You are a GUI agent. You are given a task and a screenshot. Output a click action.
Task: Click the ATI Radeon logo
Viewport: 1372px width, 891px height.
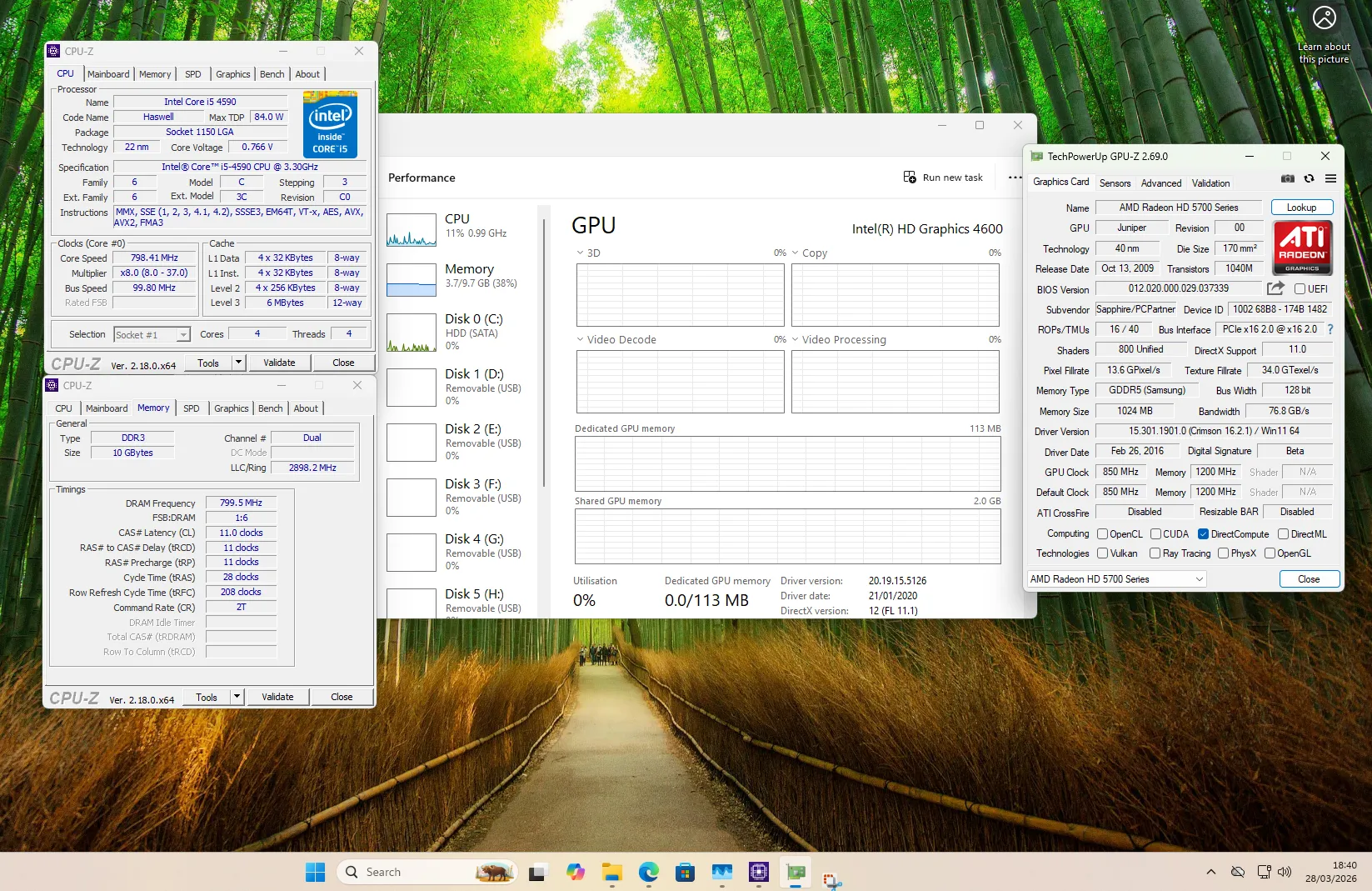point(1302,248)
